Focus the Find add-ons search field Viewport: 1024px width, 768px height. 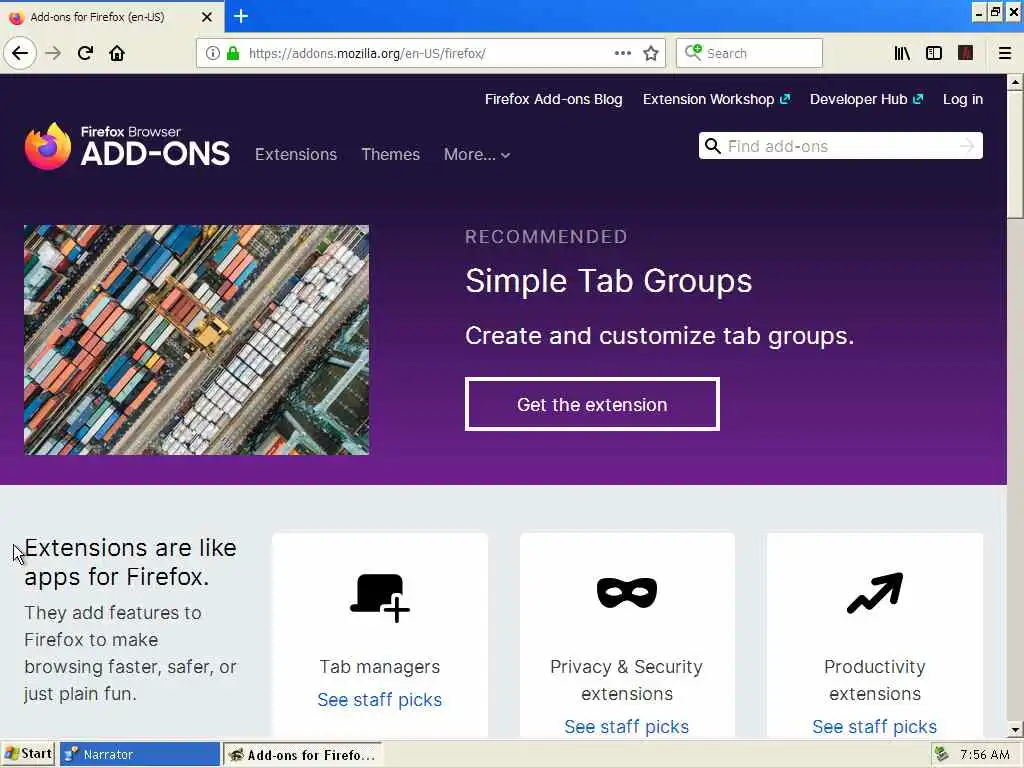tap(840, 146)
